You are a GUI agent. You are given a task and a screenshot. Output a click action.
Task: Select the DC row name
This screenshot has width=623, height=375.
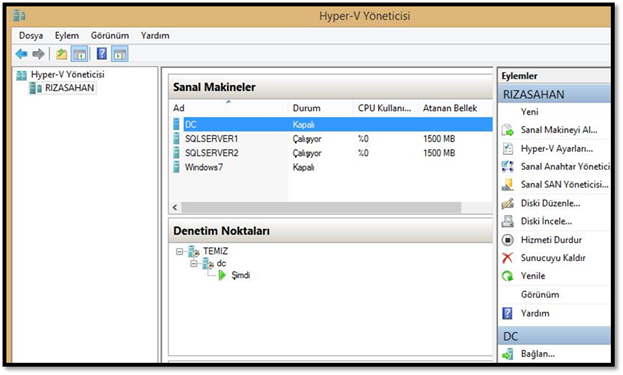191,124
